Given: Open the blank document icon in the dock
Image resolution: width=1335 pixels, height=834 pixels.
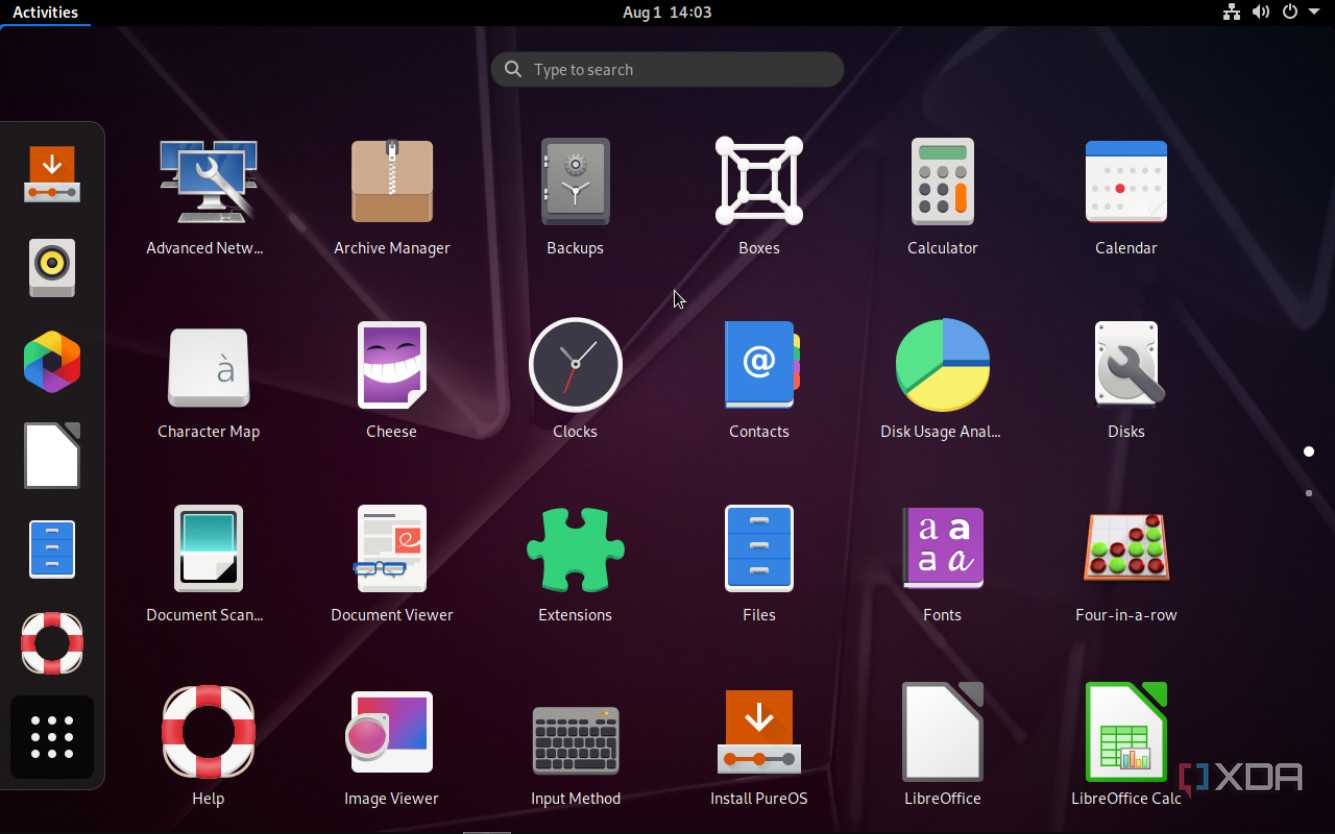Looking at the screenshot, I should [x=52, y=455].
